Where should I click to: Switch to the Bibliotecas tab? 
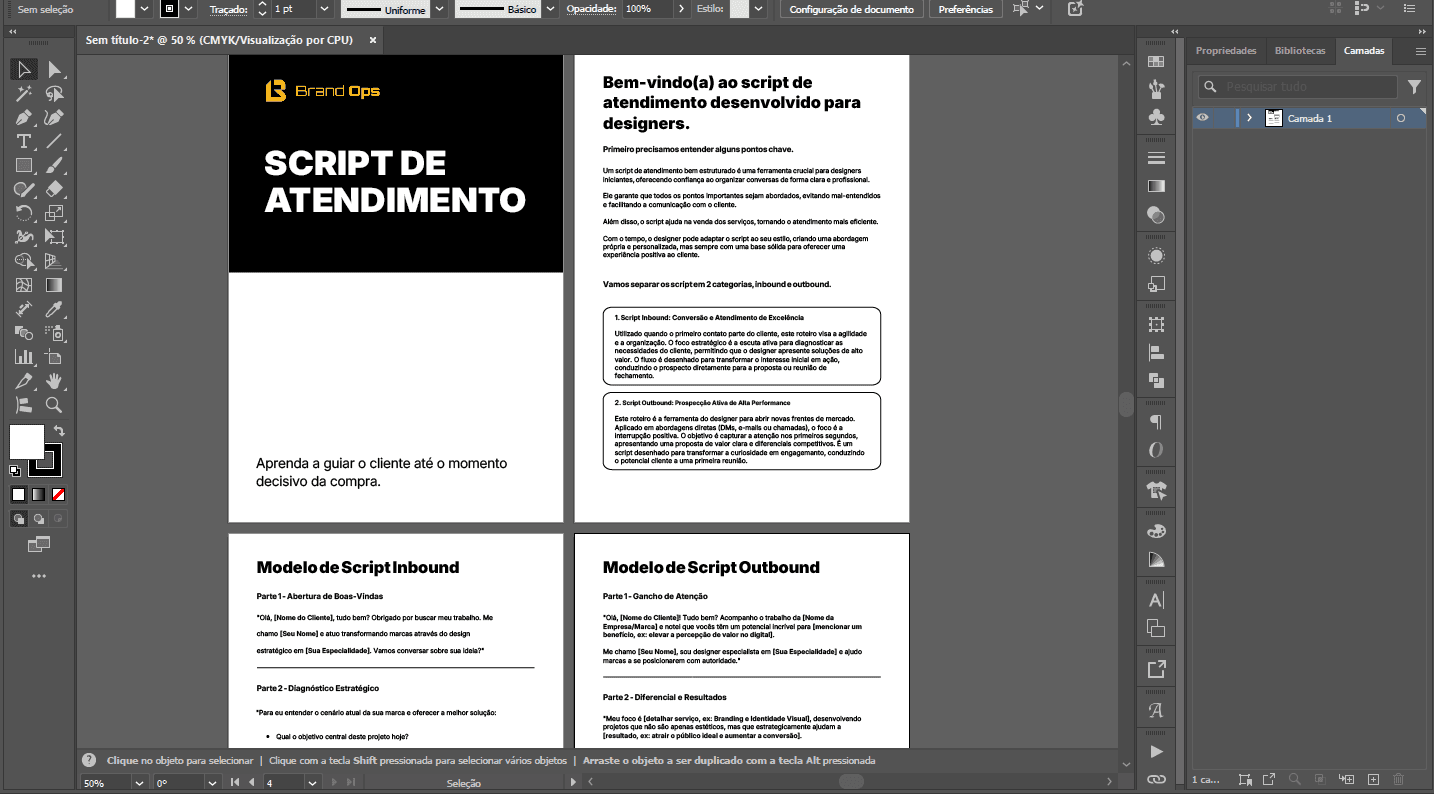pos(1300,51)
